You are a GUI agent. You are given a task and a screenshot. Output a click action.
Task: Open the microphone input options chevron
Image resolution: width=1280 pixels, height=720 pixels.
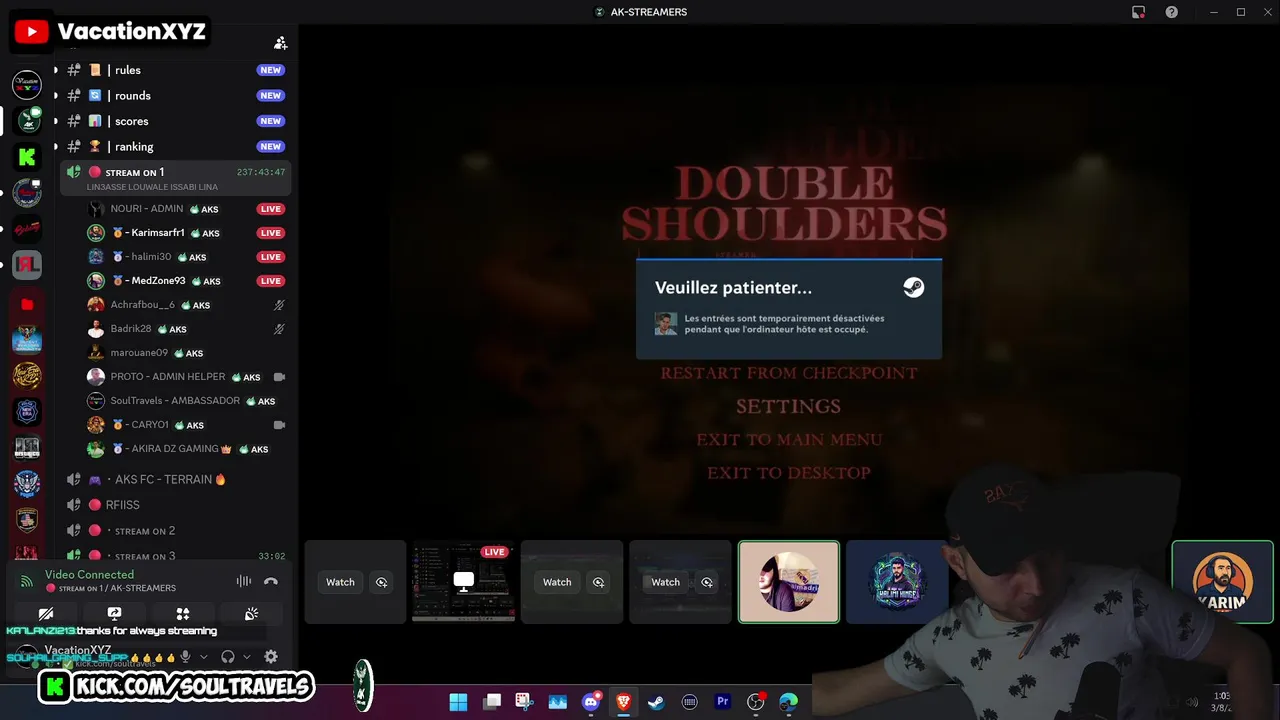click(204, 657)
